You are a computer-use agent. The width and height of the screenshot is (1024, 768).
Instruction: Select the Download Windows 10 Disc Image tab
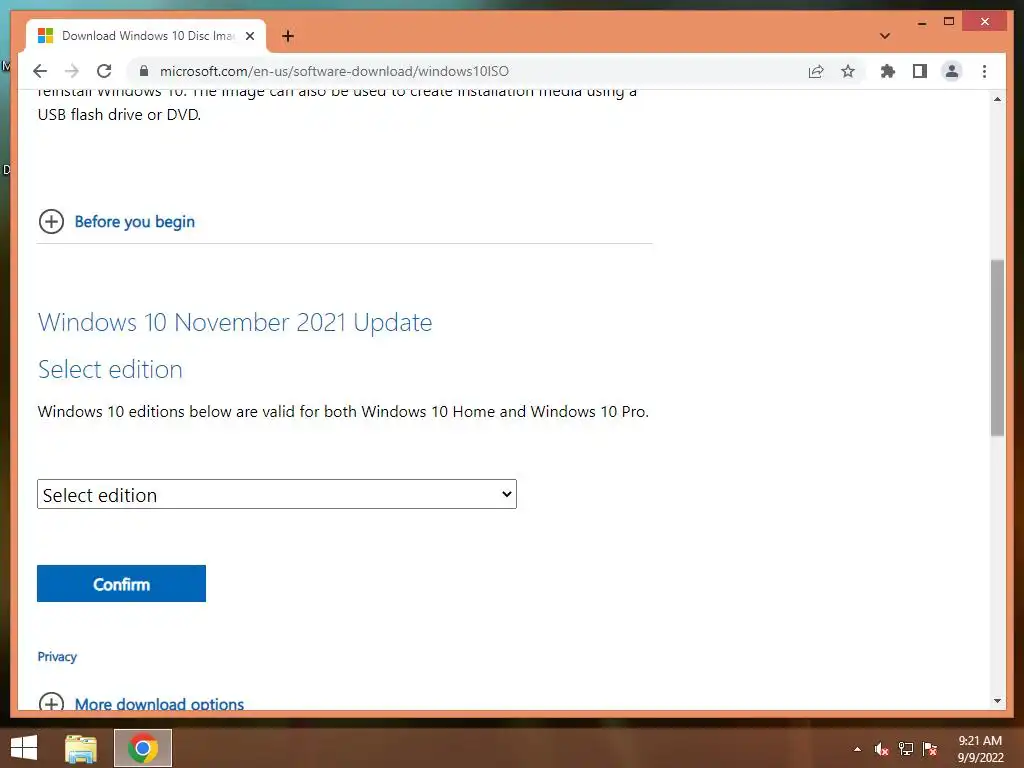coord(147,36)
